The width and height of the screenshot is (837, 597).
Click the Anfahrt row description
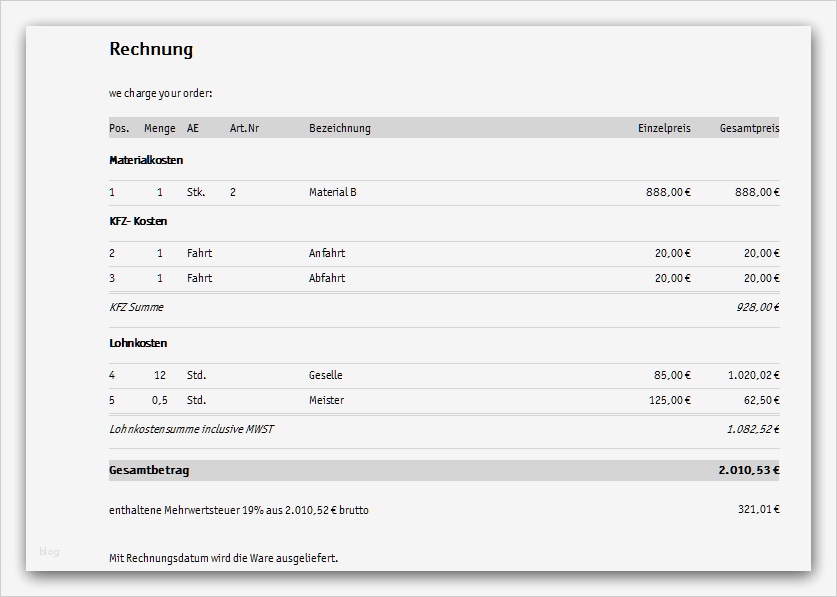[x=327, y=254]
